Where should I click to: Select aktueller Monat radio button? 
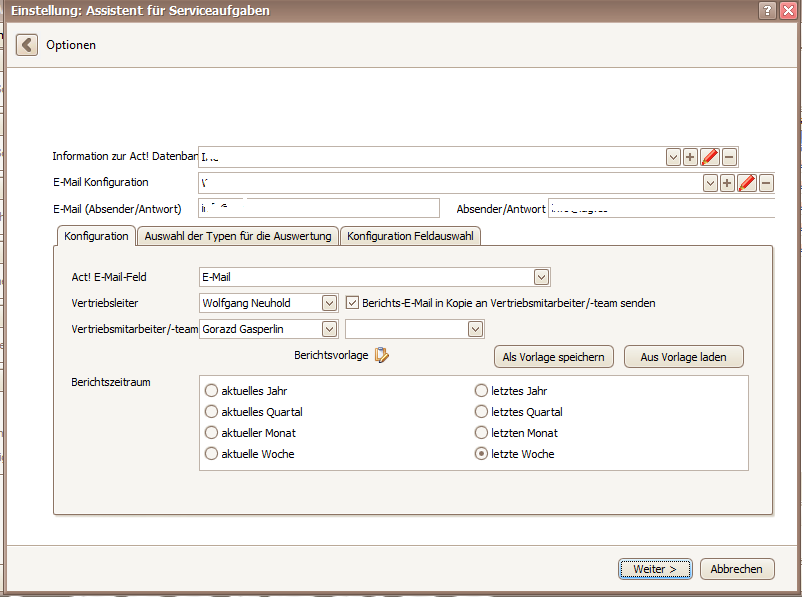(x=211, y=433)
